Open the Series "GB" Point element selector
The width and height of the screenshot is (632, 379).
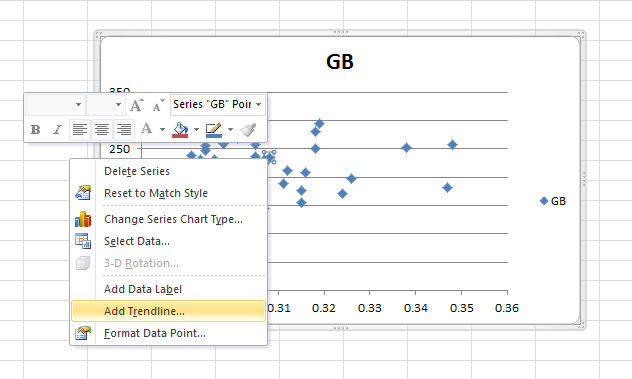tap(218, 104)
